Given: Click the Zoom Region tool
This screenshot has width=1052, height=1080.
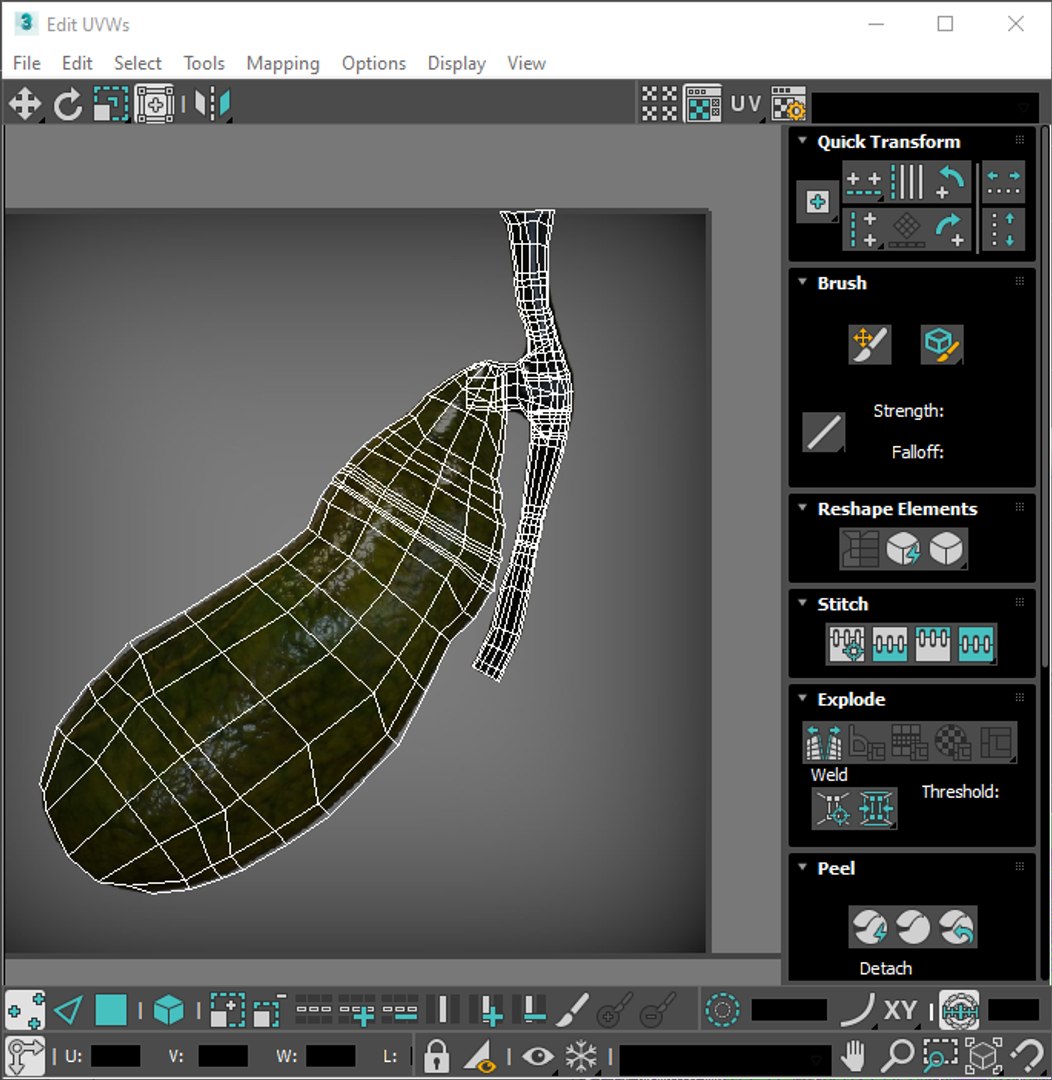Looking at the screenshot, I should tap(941, 1055).
